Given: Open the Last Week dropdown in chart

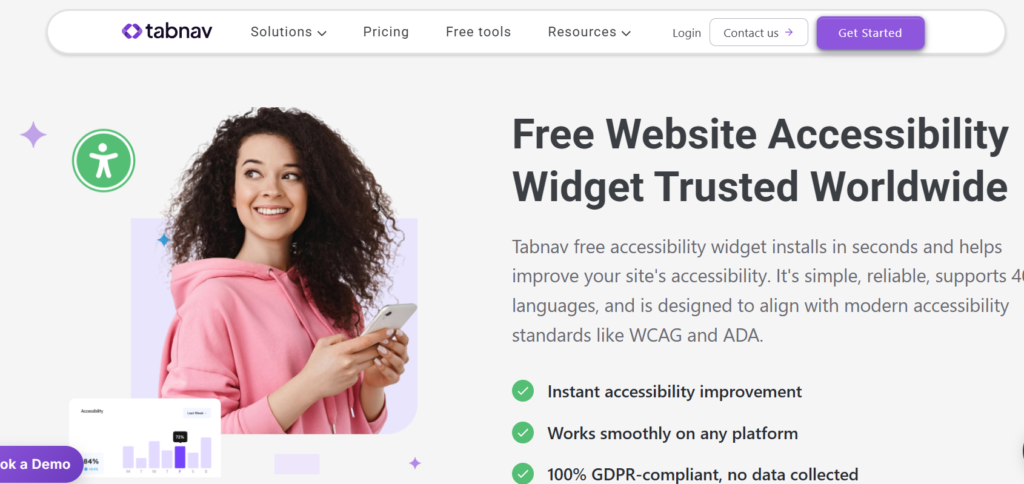Looking at the screenshot, I should (197, 413).
